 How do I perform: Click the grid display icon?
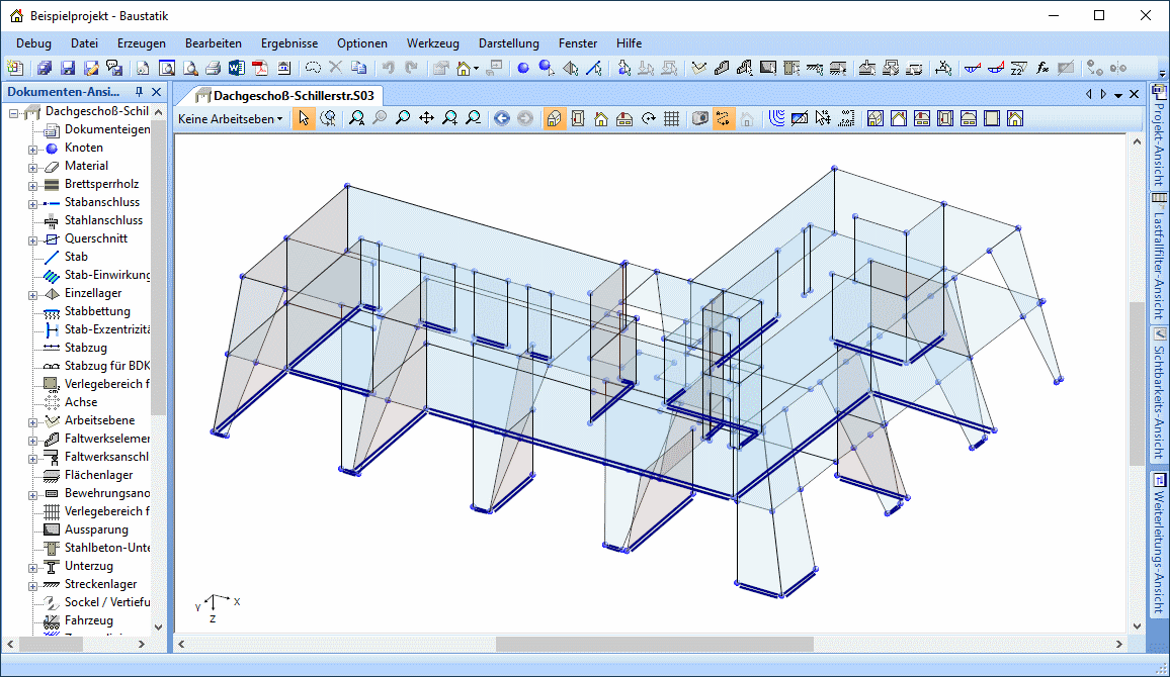tap(672, 119)
